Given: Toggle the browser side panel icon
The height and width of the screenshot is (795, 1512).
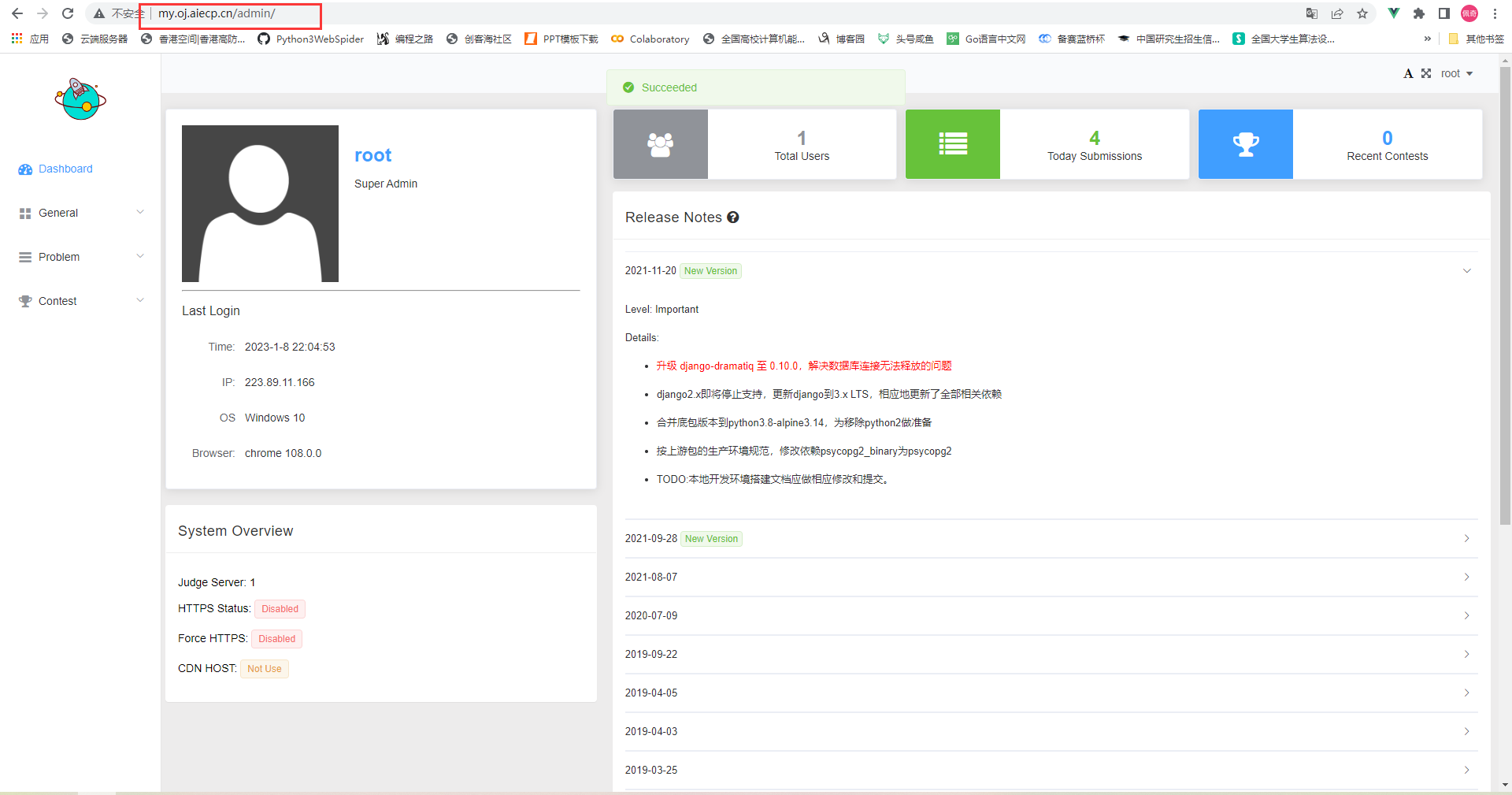Looking at the screenshot, I should click(1444, 13).
